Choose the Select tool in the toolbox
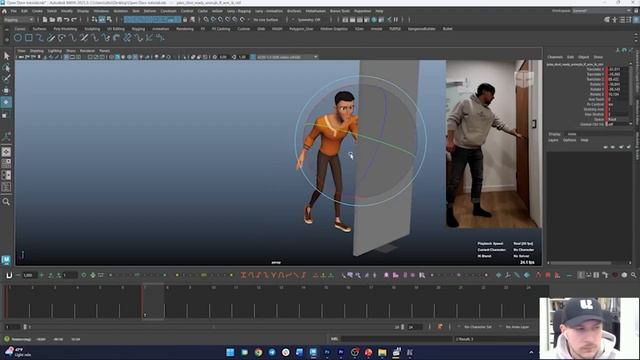The height and width of the screenshot is (360, 640). point(6,56)
